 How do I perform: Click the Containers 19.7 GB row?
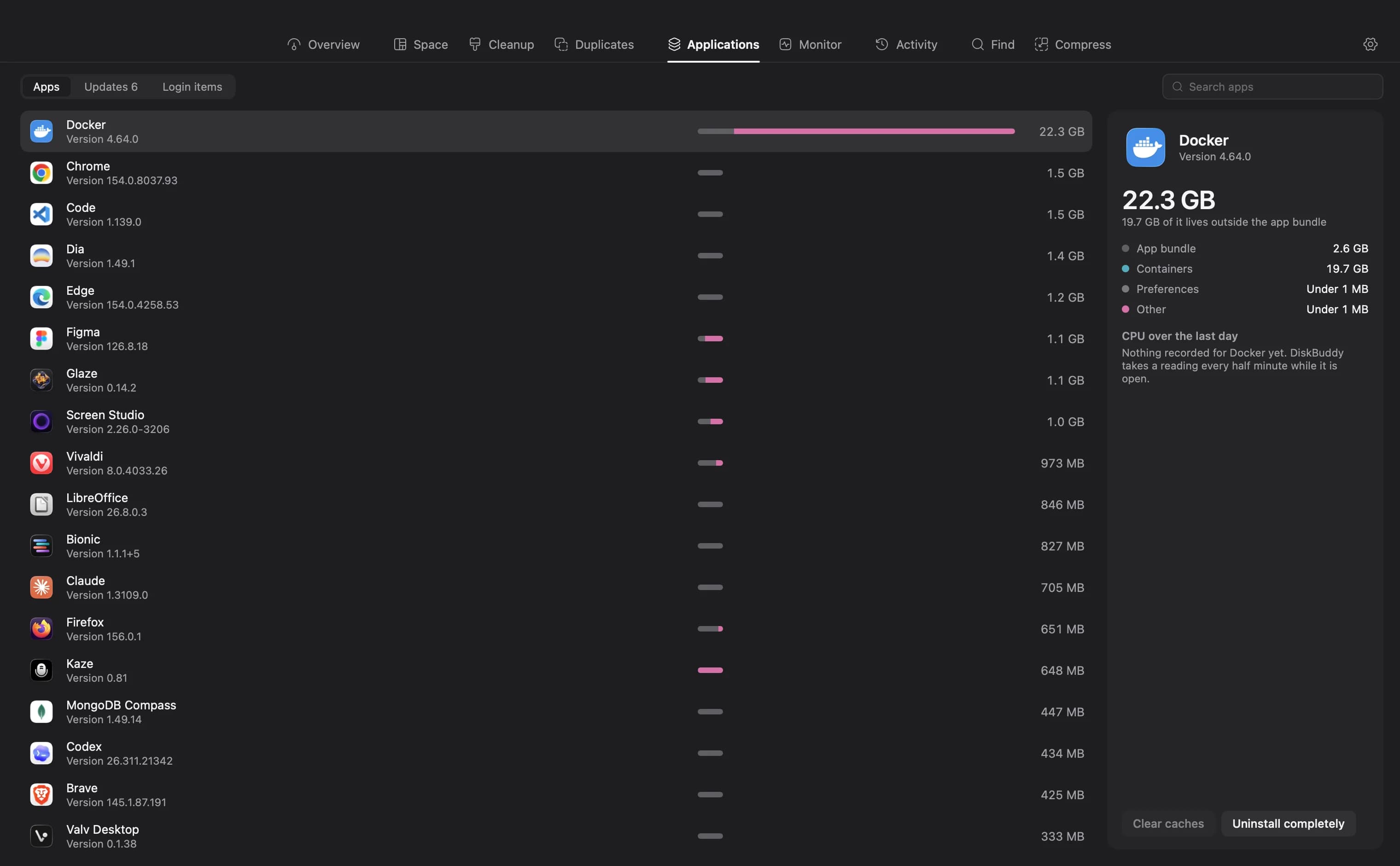pos(1245,269)
